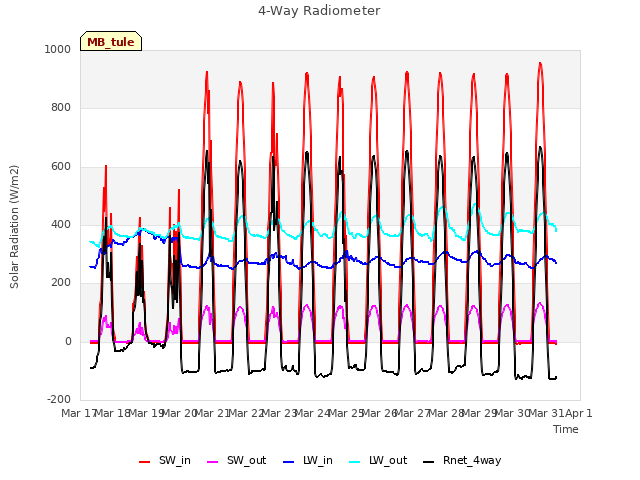Click the magenta SW_out legend color marker

[x=213, y=462]
